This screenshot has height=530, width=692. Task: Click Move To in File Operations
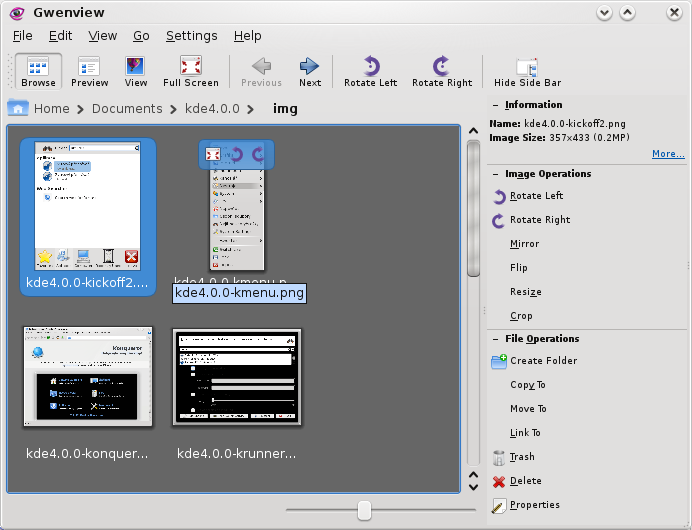pyautogui.click(x=528, y=409)
